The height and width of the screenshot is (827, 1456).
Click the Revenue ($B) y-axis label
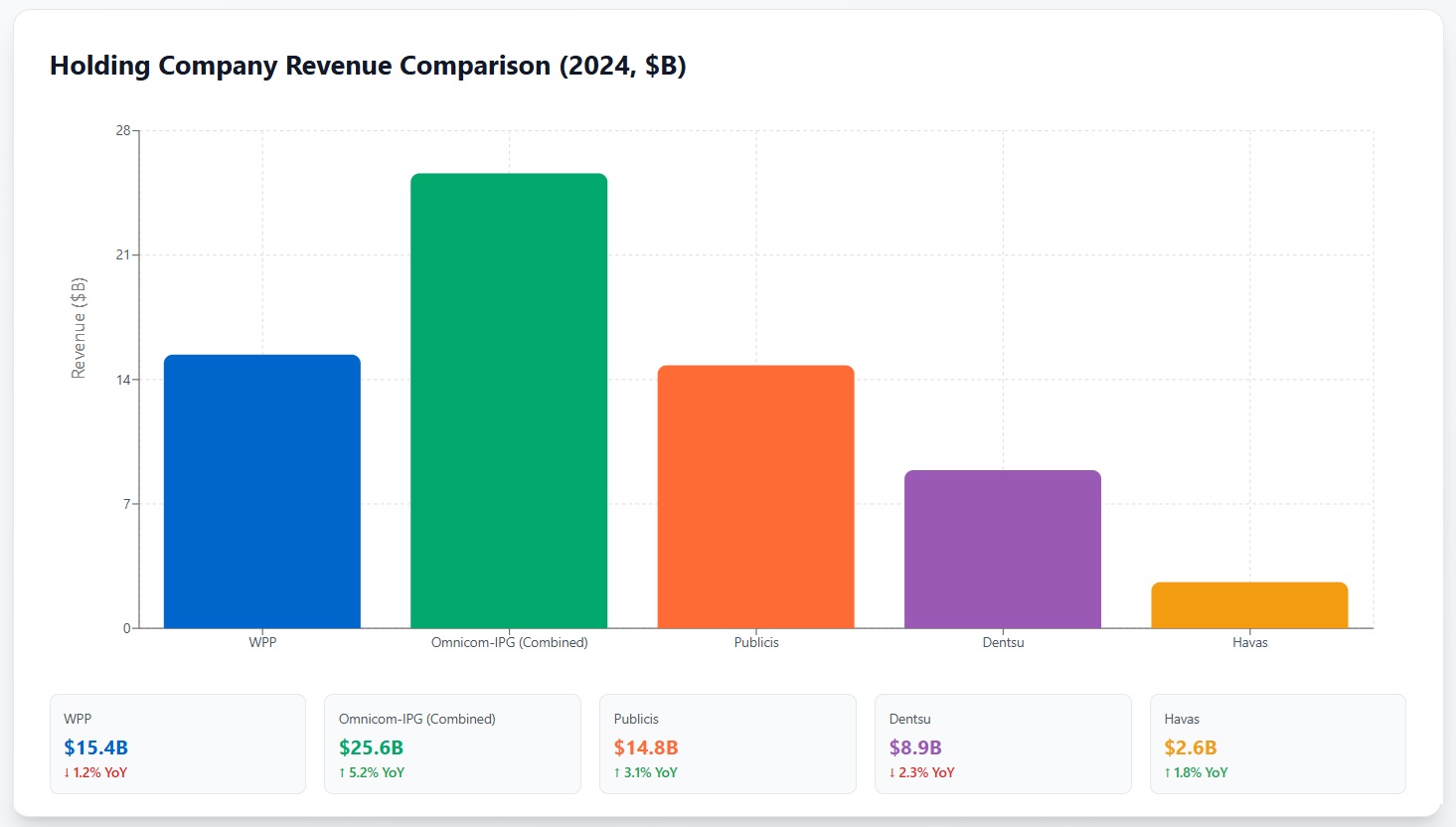79,328
